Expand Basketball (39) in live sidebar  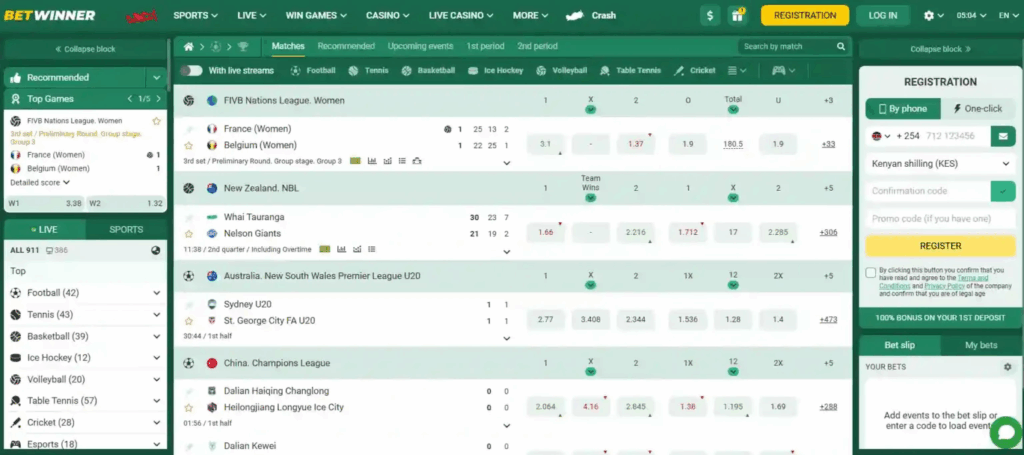tap(157, 336)
